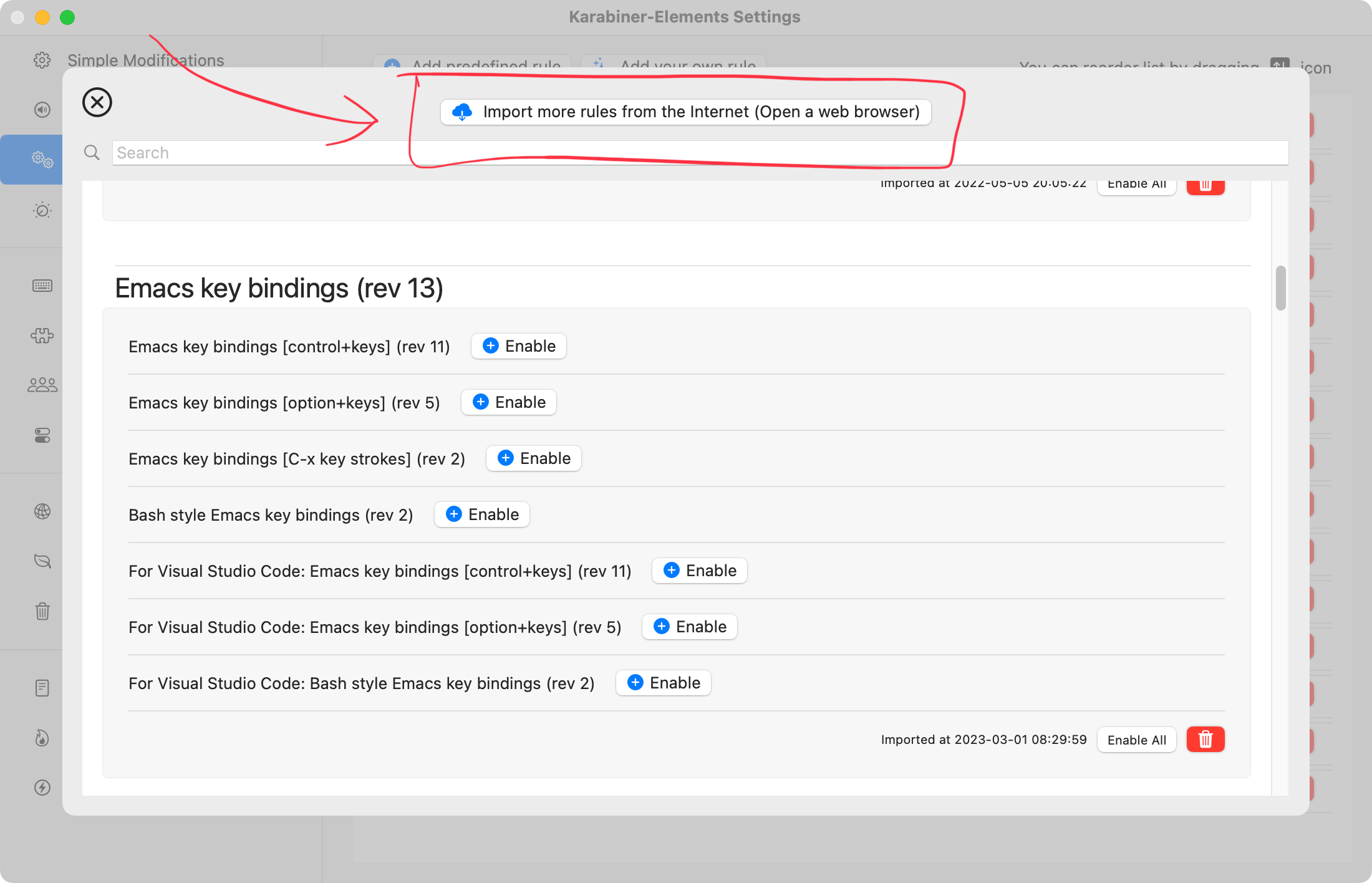Screen dimensions: 1372x883
Task: Open the Devices keyboard sidebar icon
Action: 42,286
